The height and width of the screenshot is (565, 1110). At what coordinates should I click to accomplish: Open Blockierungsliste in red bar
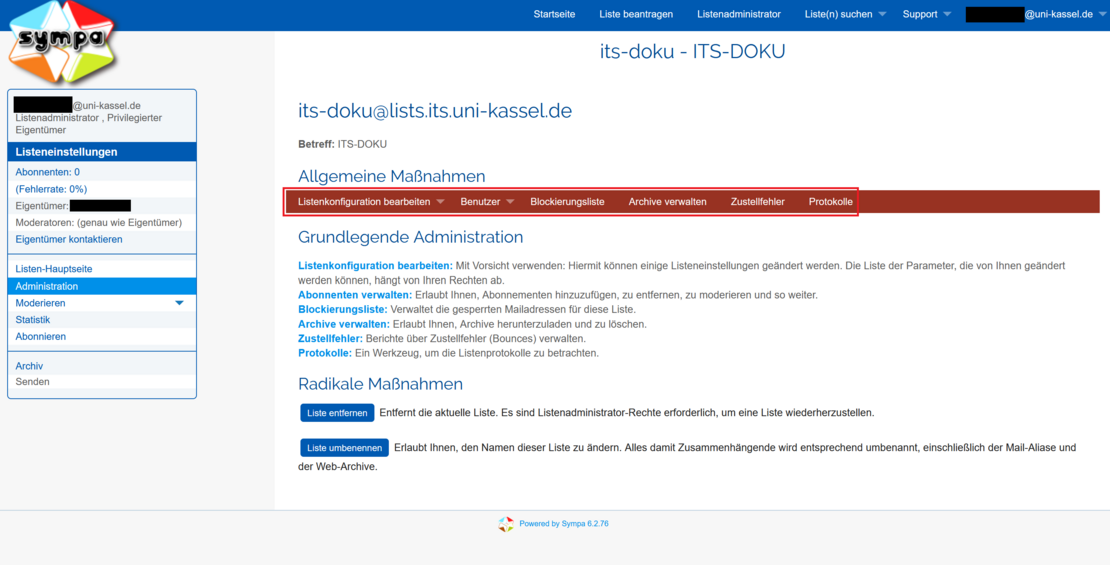567,202
